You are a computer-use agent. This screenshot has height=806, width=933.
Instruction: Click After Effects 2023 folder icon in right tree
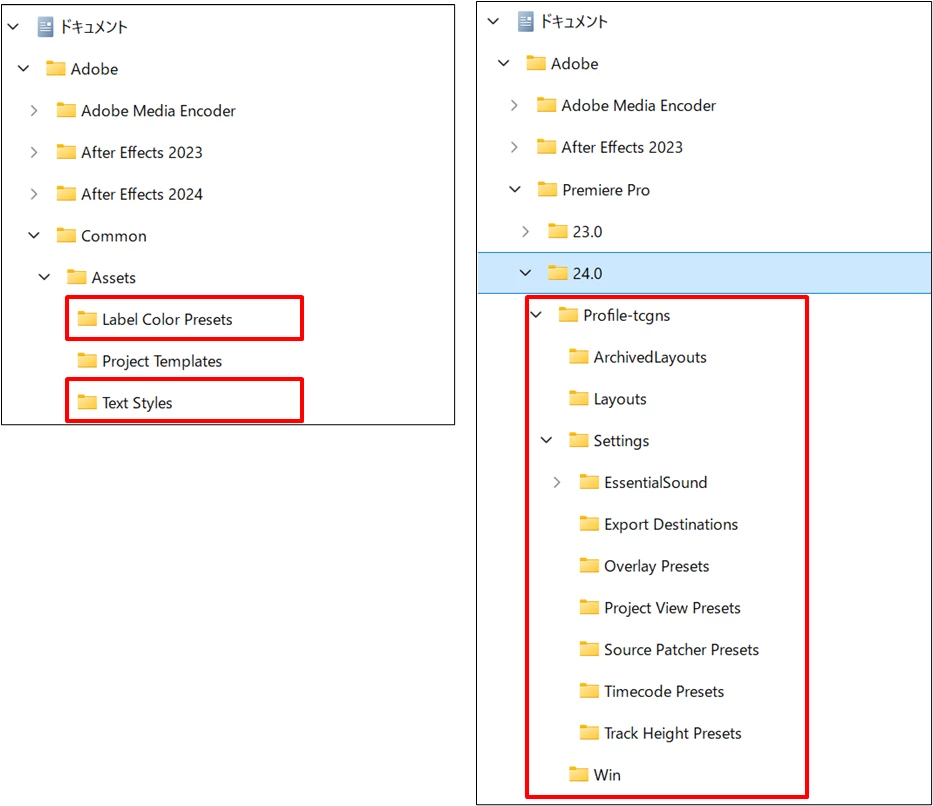point(546,147)
